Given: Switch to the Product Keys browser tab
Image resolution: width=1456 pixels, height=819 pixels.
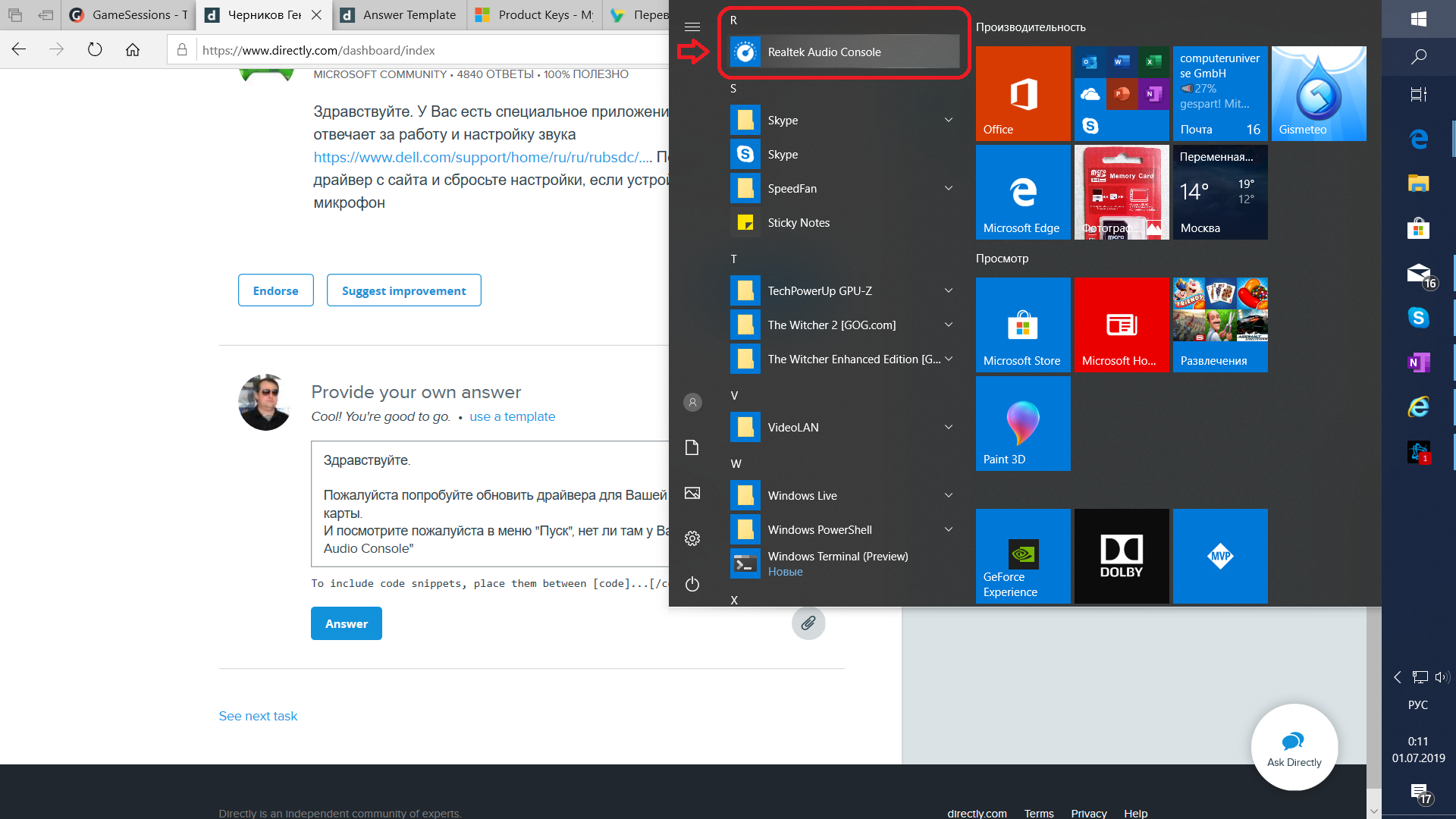Looking at the screenshot, I should coord(535,15).
